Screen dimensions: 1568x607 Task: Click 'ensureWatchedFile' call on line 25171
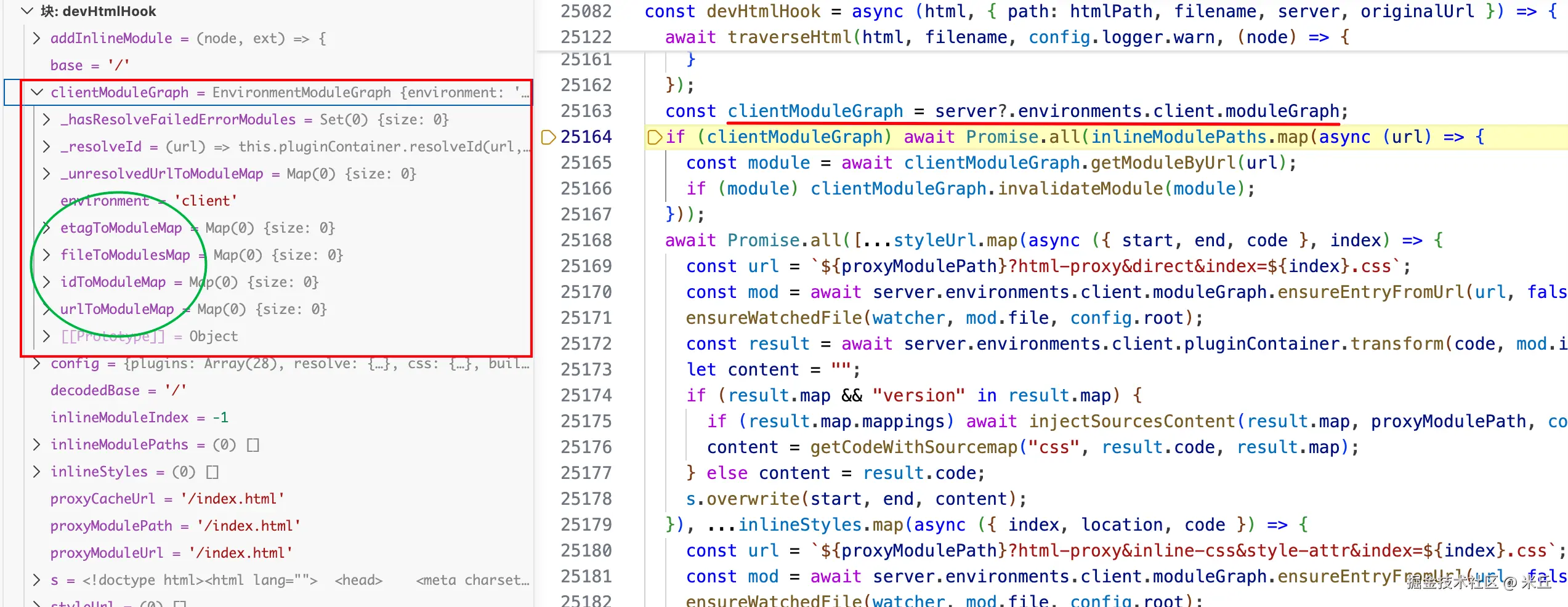pyautogui.click(x=774, y=318)
